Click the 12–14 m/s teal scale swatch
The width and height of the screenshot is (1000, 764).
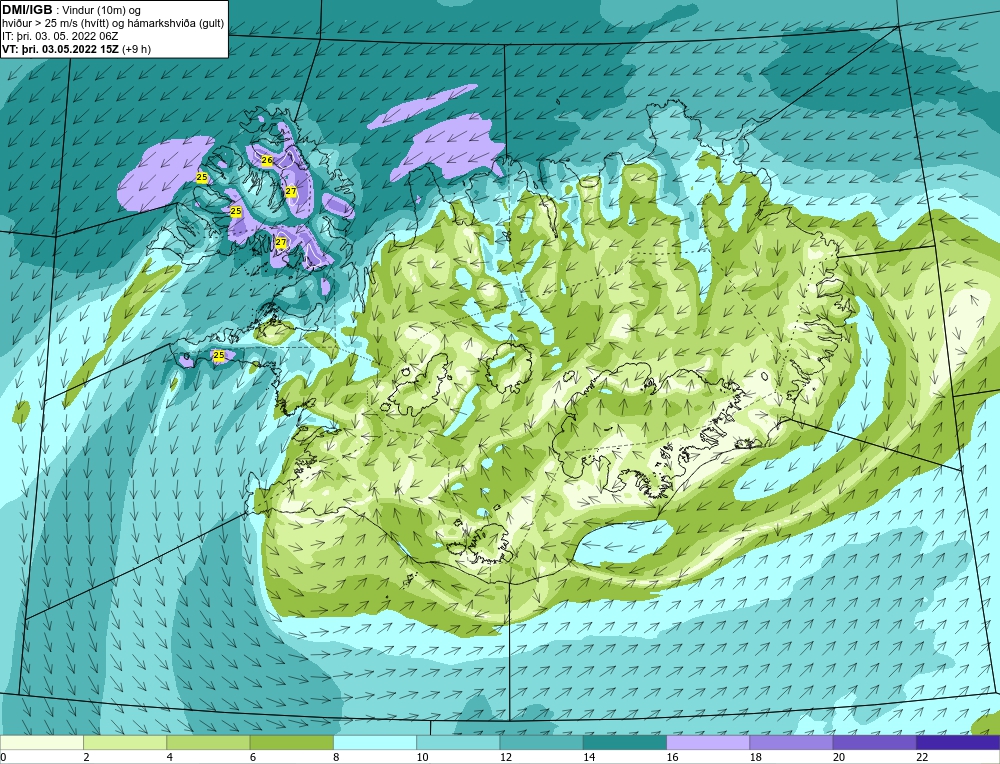541,742
